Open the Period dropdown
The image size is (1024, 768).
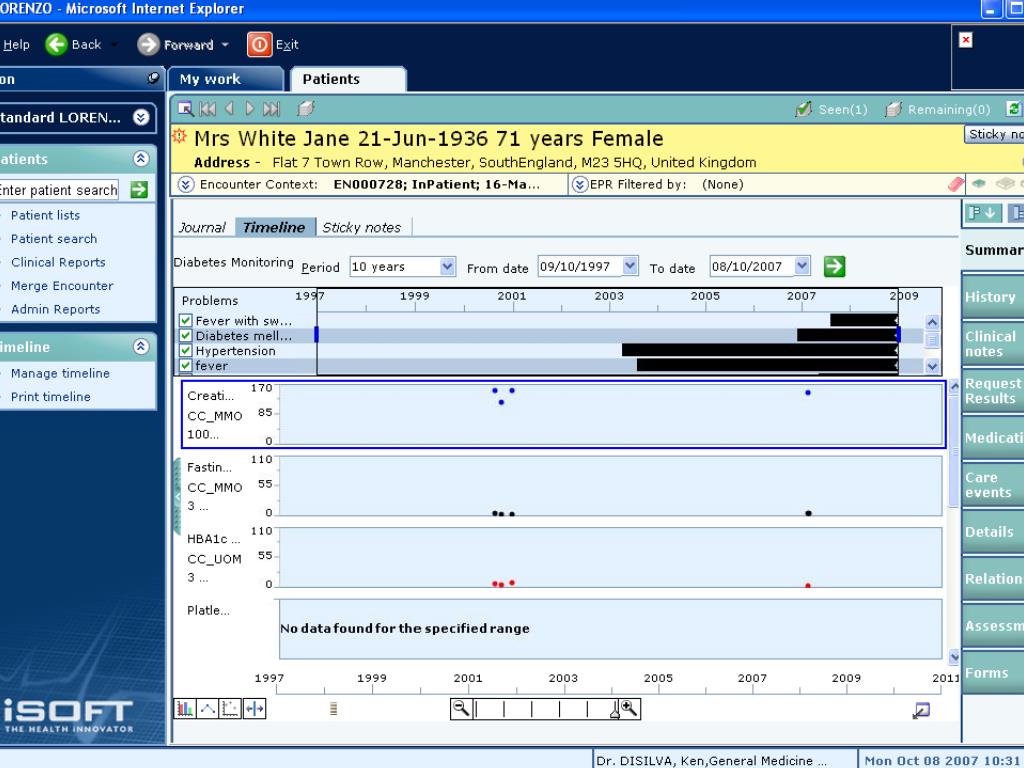click(x=447, y=266)
